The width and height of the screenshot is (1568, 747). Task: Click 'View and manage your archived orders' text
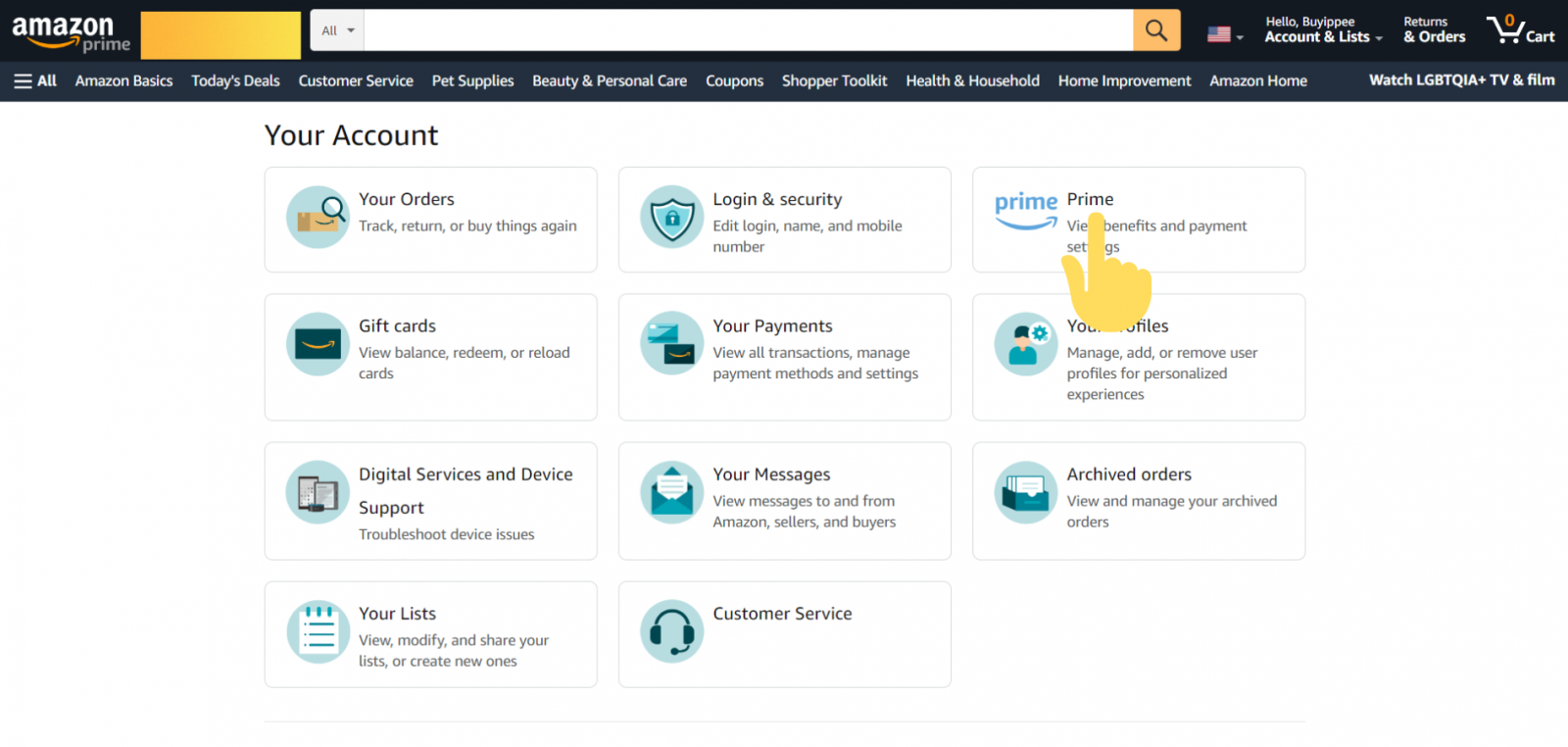tap(1172, 511)
